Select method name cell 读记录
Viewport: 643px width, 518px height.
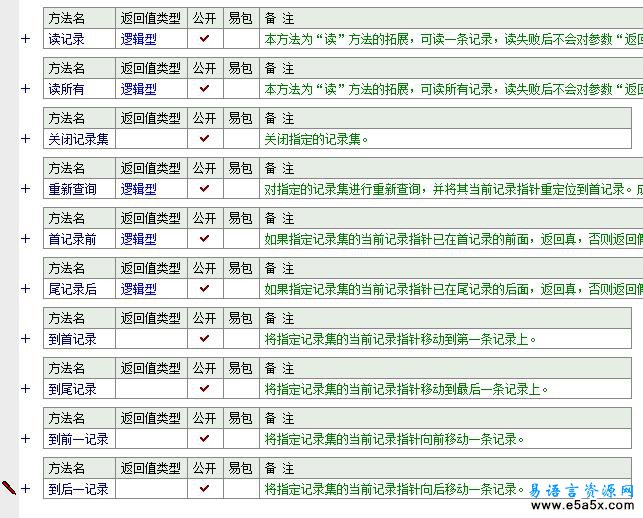click(79, 39)
